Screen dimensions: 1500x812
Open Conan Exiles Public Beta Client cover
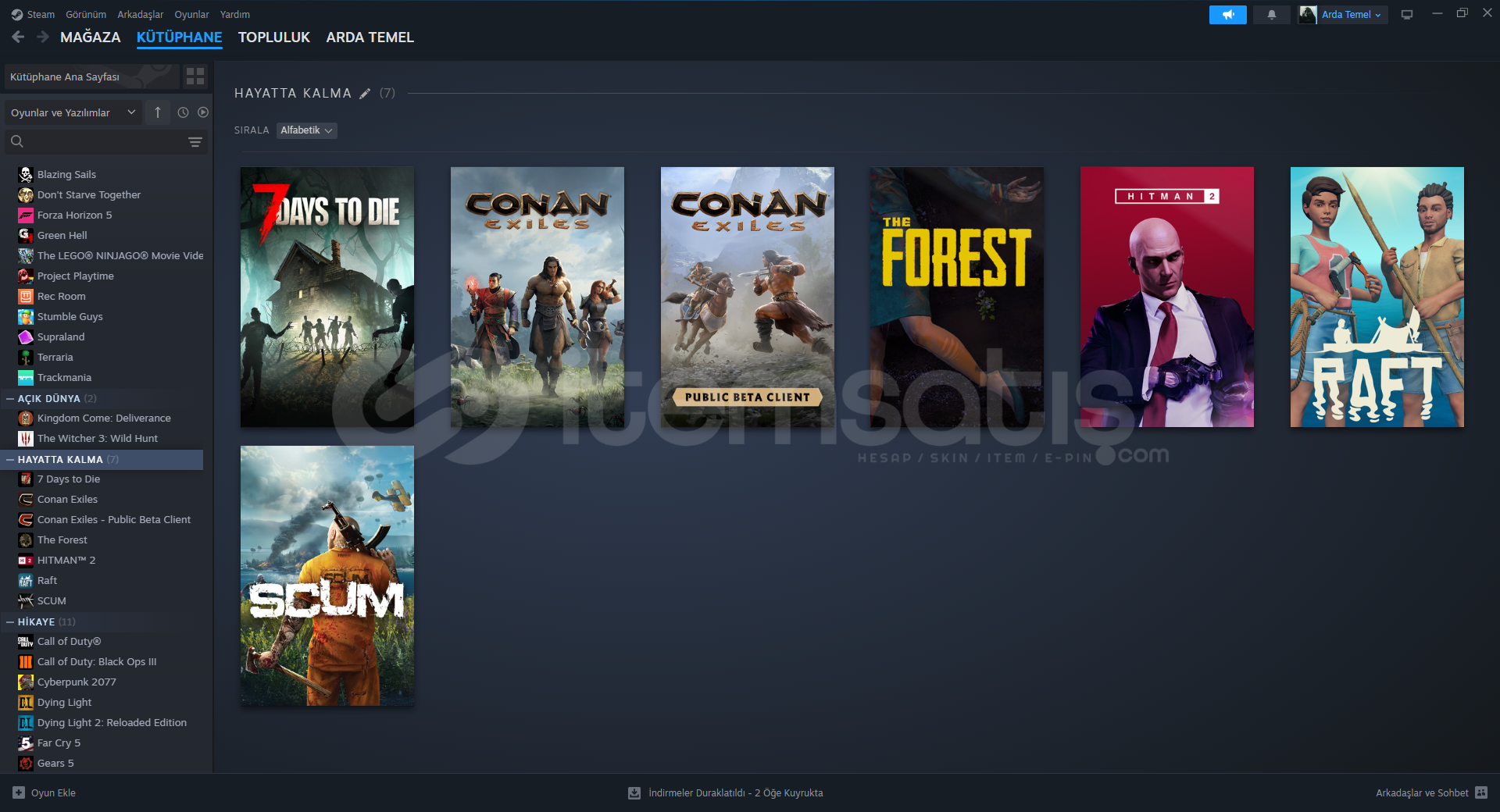point(748,297)
